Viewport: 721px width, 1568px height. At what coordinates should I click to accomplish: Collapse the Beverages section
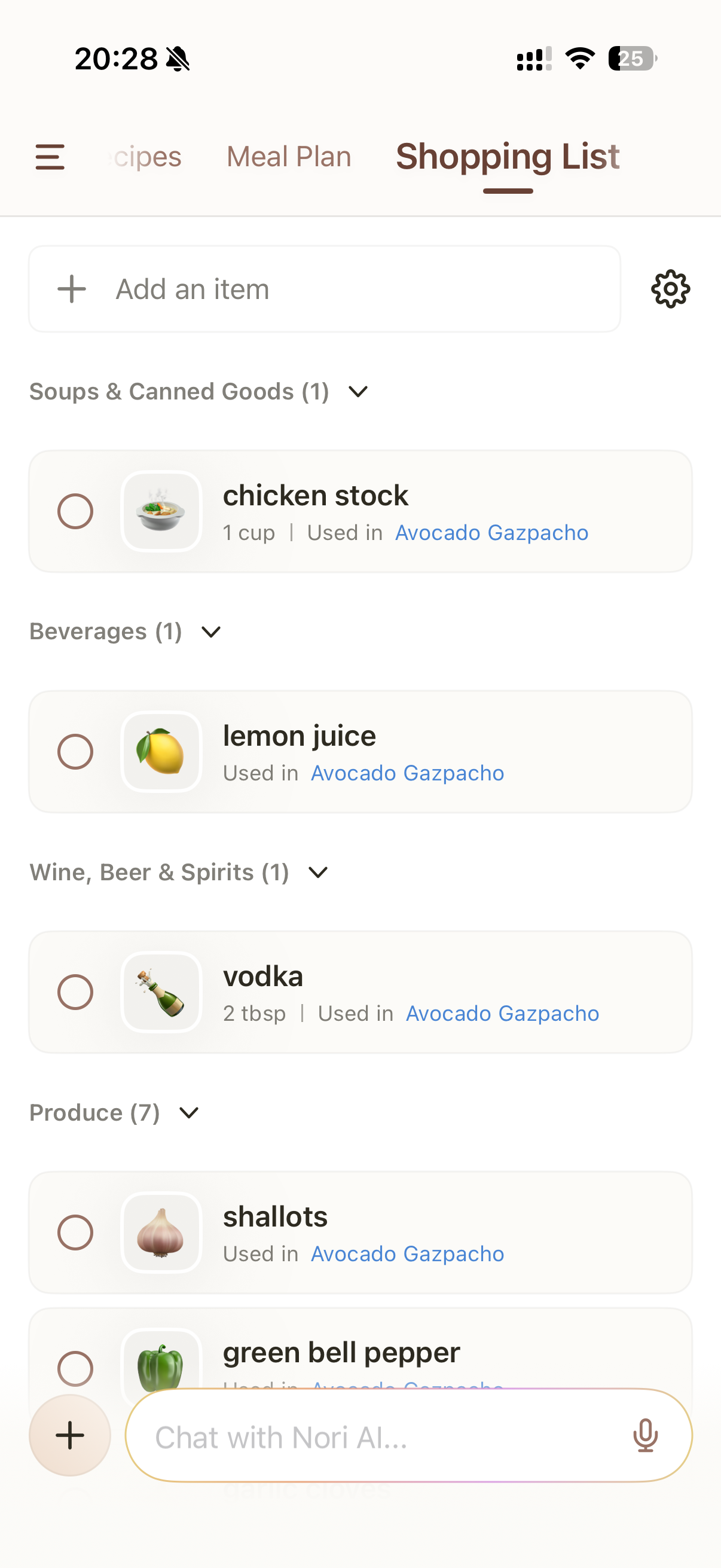(x=211, y=632)
